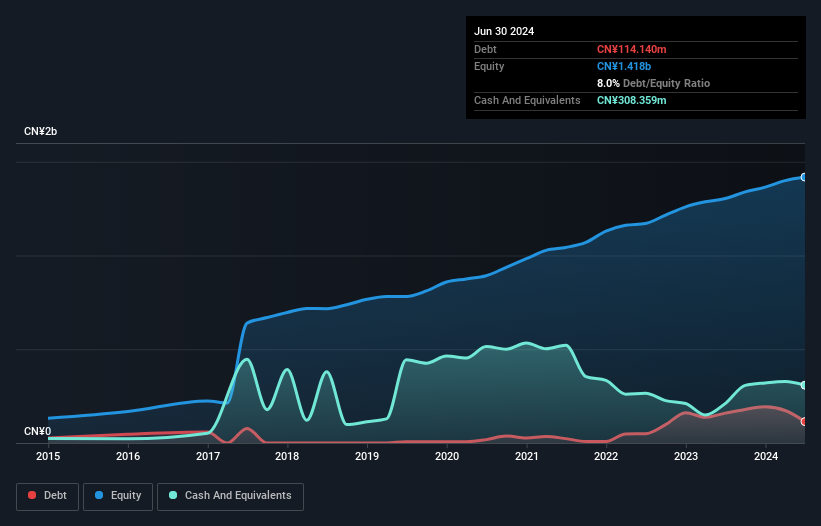
Task: Click the red Debt endpoint marker
Action: pos(804,421)
